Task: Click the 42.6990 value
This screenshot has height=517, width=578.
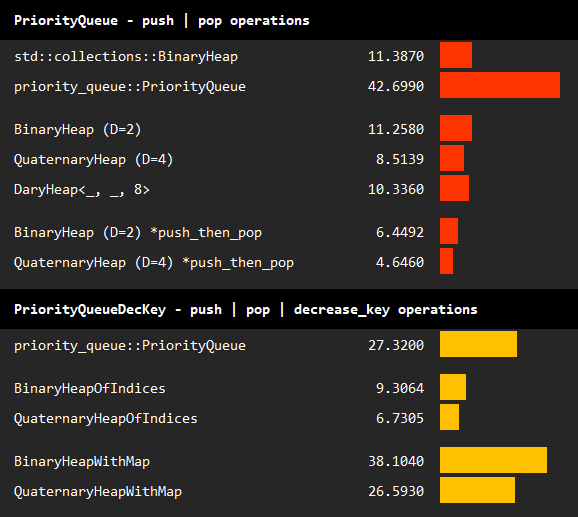Action: pos(396,86)
